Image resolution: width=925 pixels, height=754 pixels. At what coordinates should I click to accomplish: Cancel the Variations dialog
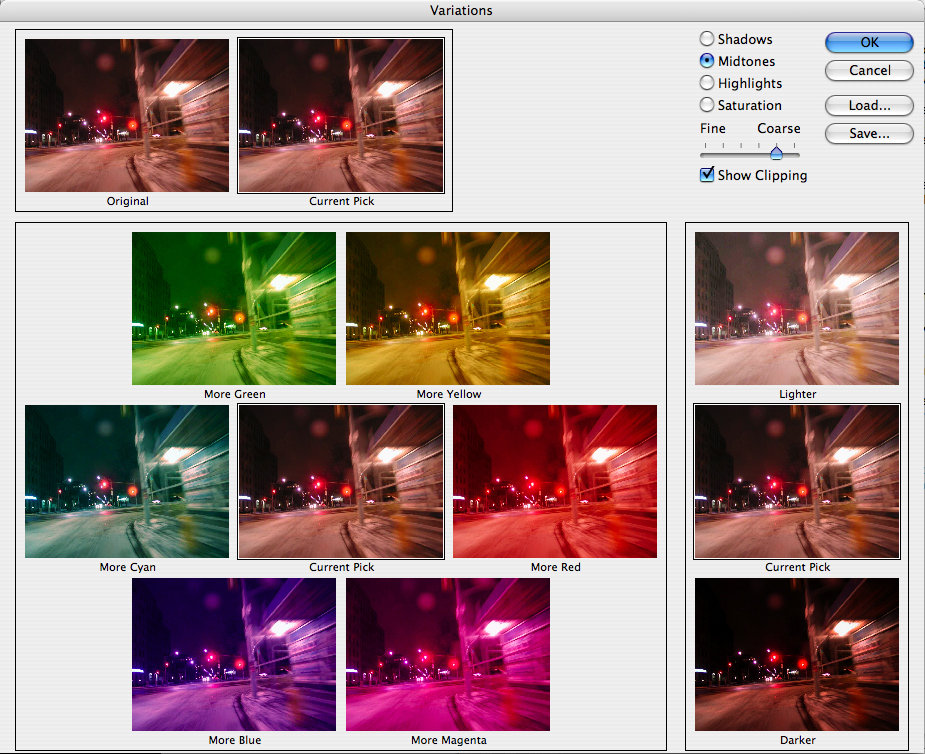point(869,71)
